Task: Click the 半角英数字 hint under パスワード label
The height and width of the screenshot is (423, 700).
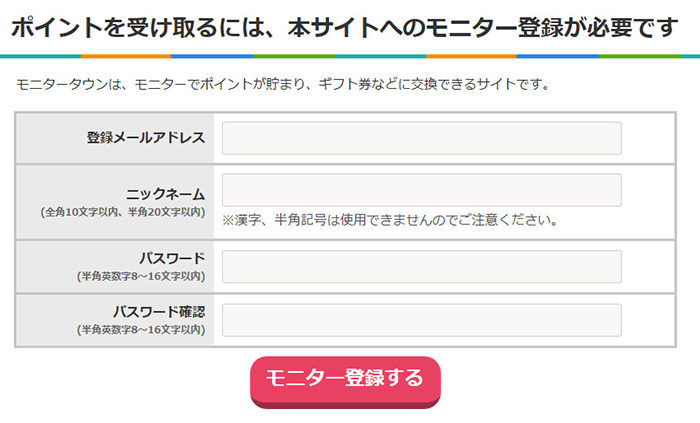Action: click(140, 276)
